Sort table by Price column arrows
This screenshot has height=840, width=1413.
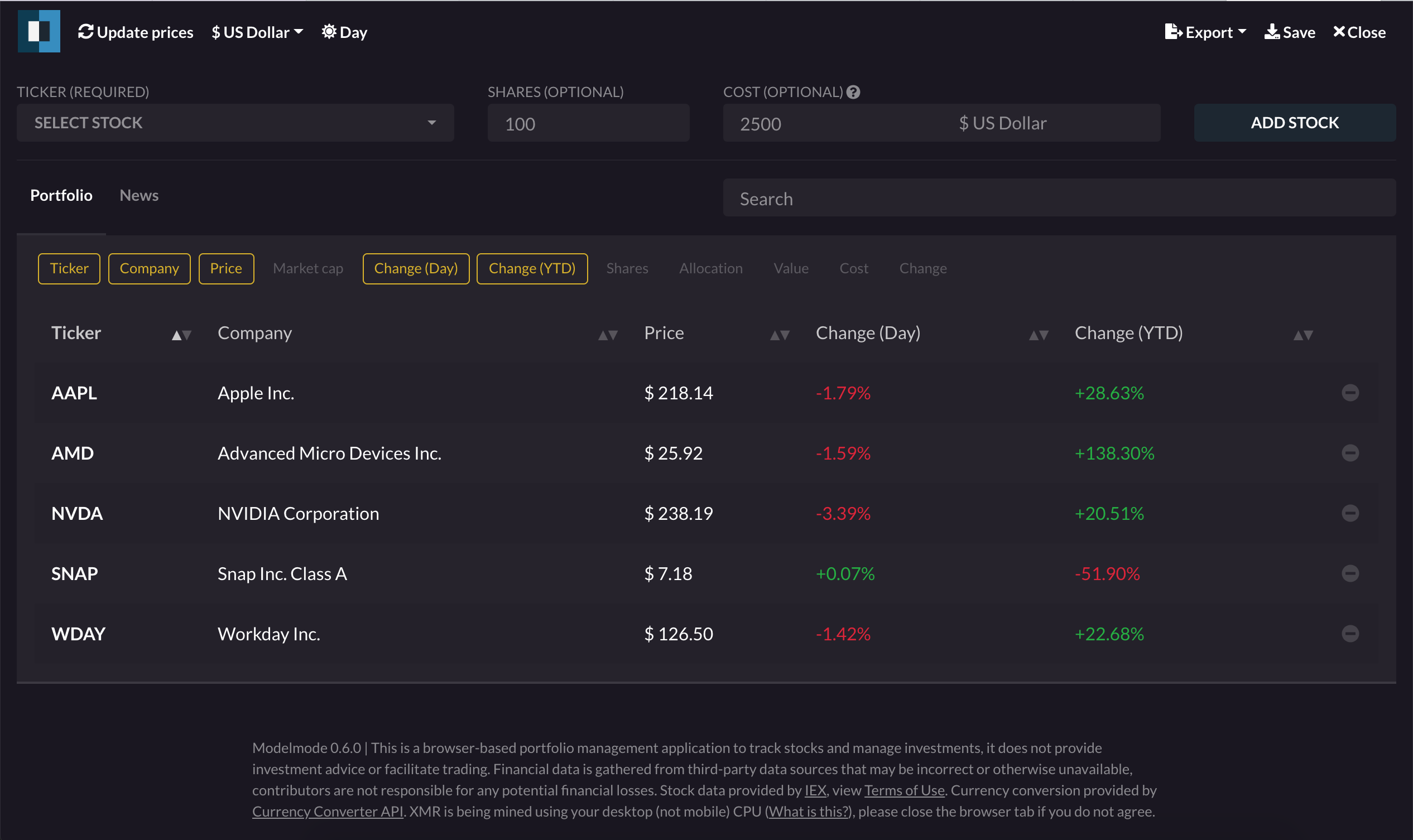tap(779, 335)
